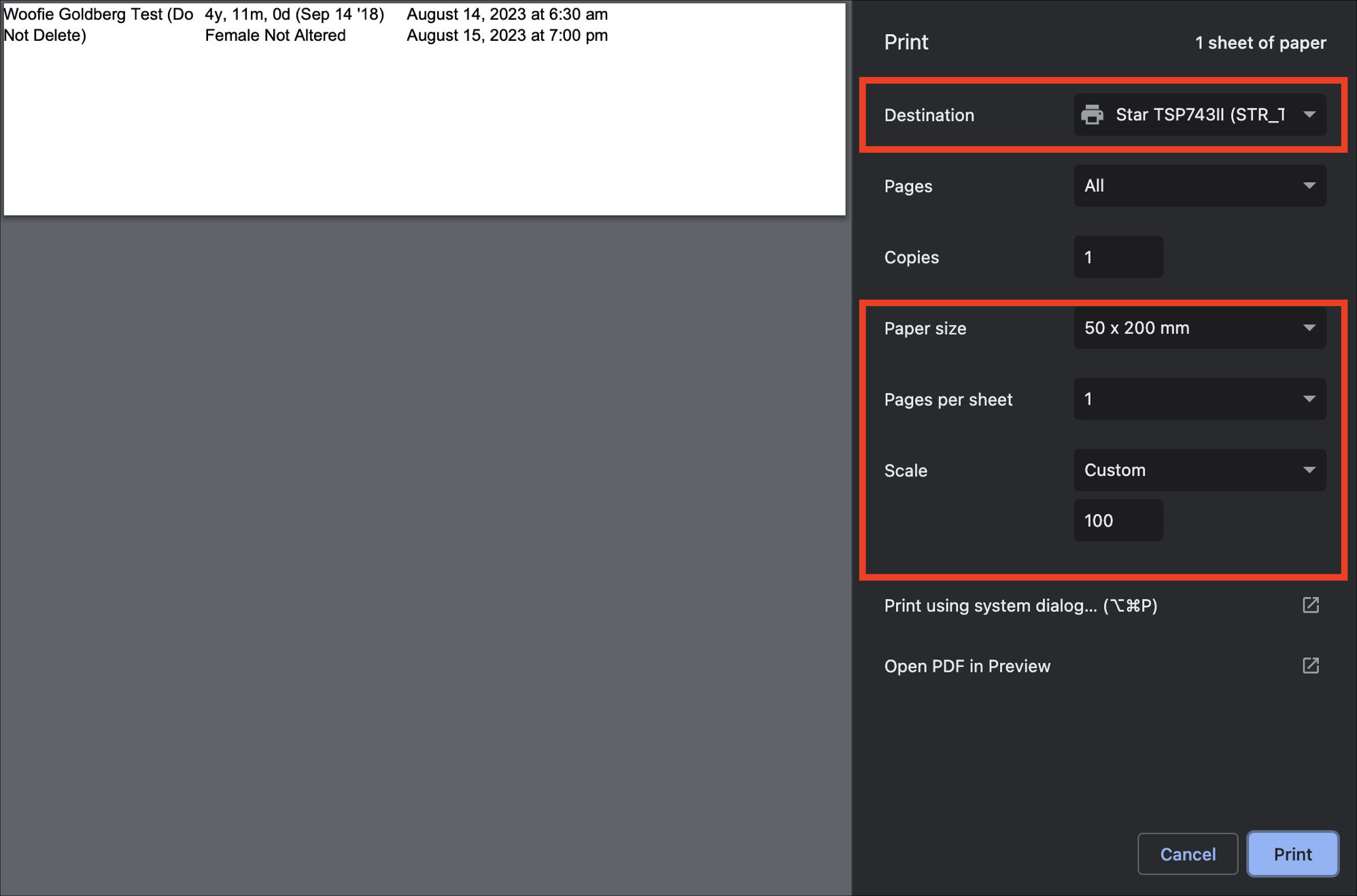Open the Scale dropdown set to Custom

click(1199, 470)
